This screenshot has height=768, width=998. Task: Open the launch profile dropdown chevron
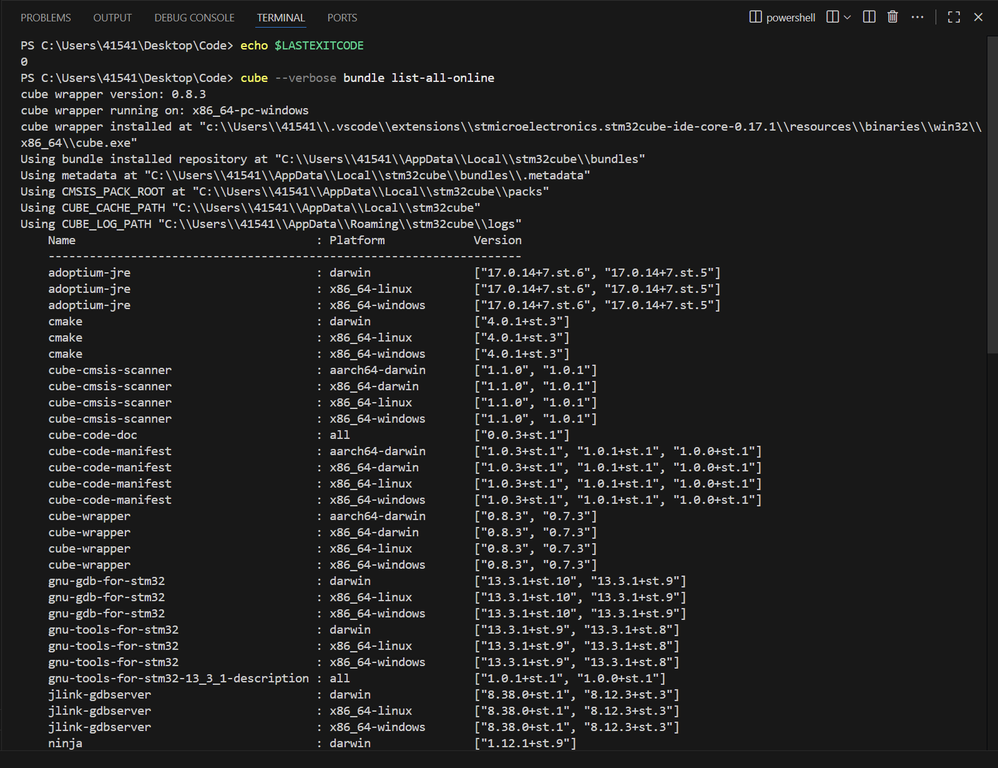[847, 17]
